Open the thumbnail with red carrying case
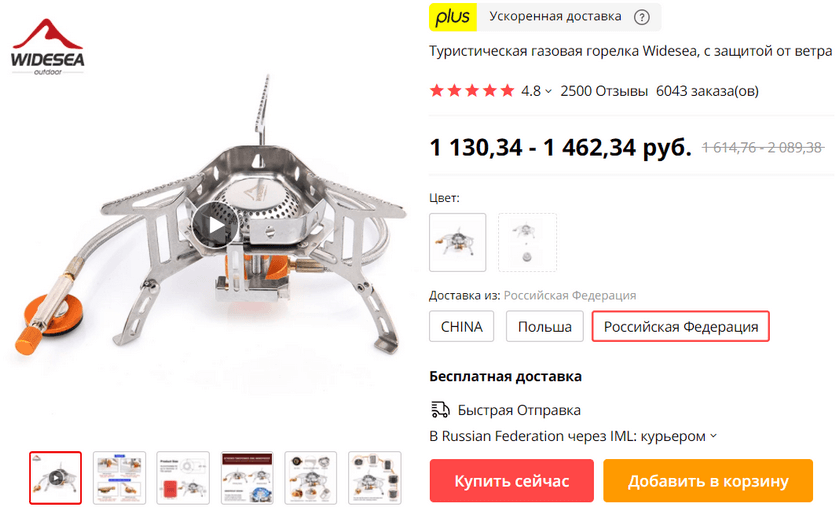Image resolution: width=835 pixels, height=515 pixels. [183, 478]
